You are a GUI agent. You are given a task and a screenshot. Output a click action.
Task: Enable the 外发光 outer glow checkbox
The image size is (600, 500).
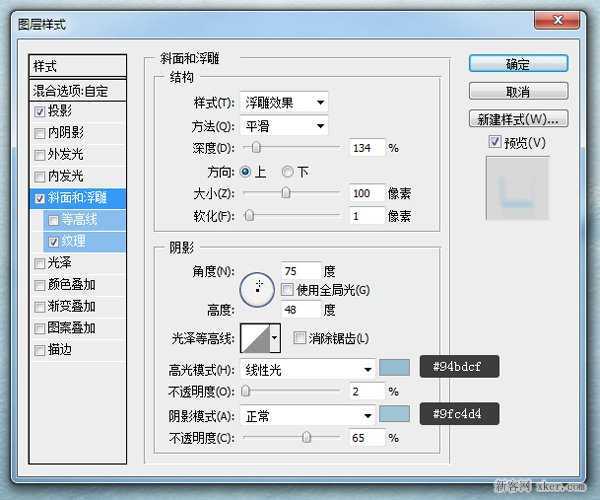click(40, 155)
